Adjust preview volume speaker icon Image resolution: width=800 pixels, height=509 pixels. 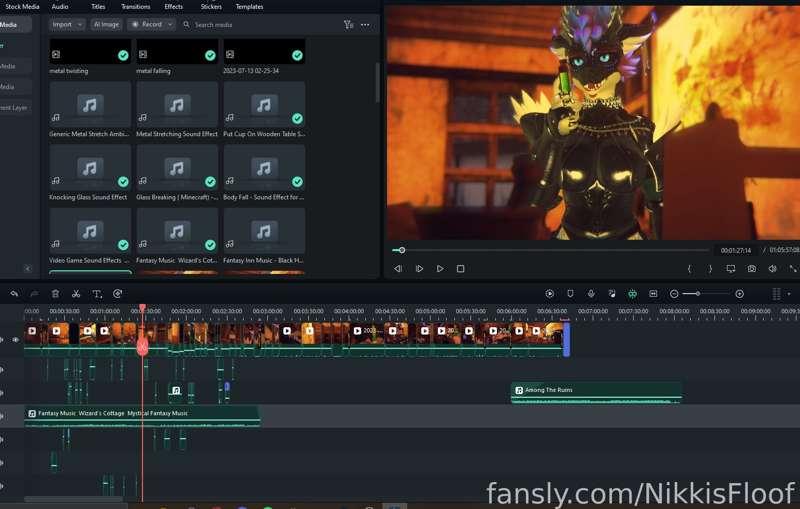point(772,269)
